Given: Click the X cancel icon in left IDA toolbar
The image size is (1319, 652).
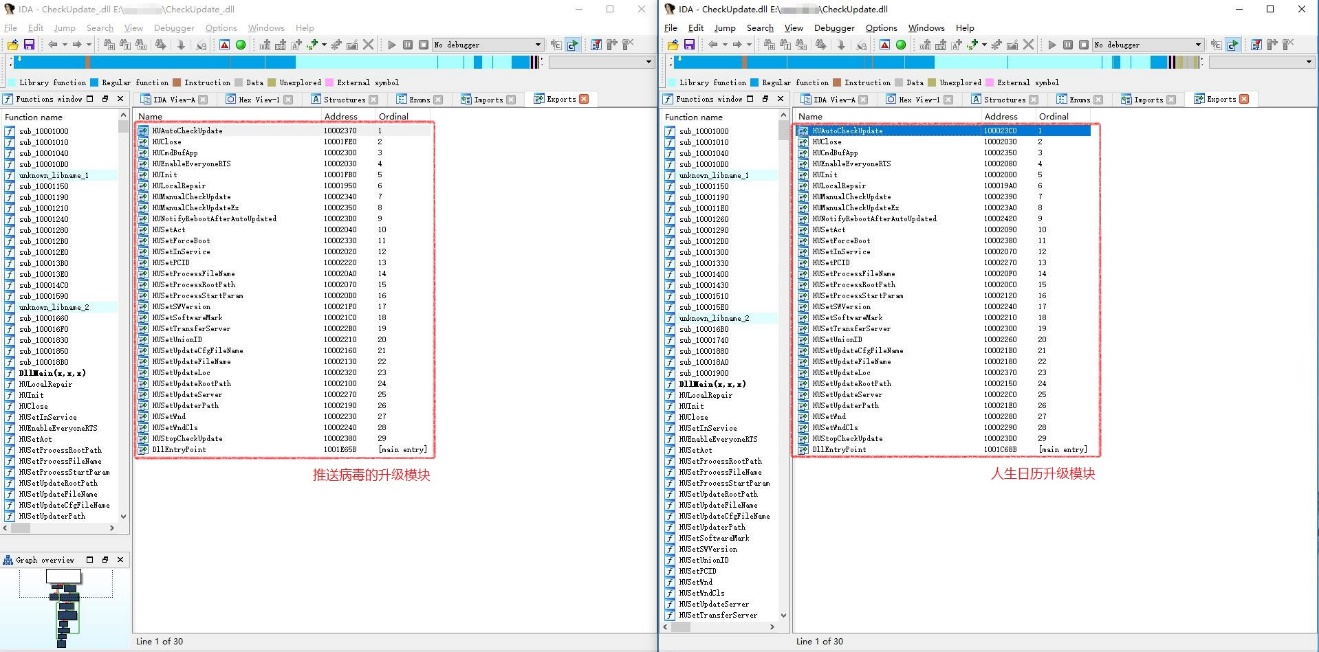Looking at the screenshot, I should (x=368, y=45).
